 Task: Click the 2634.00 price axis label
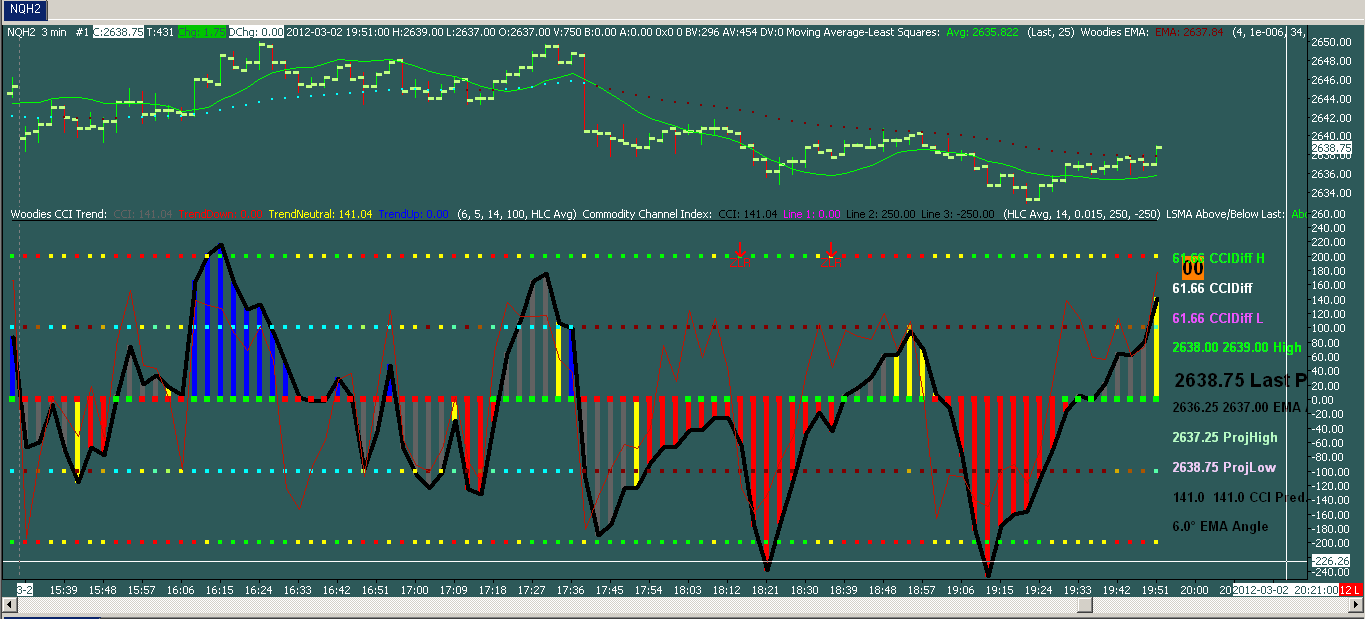1331,193
